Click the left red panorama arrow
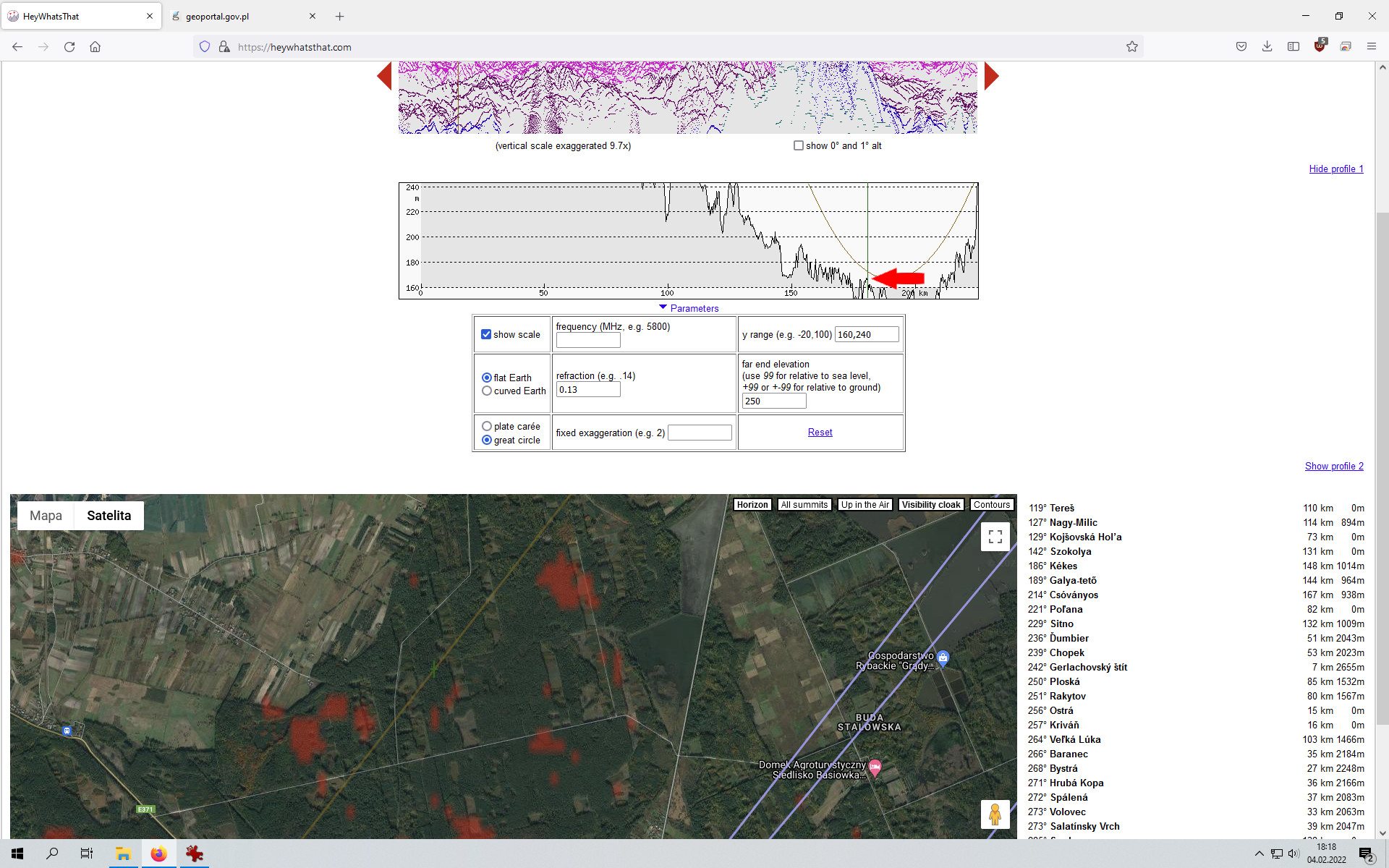This screenshot has width=1389, height=868. pos(385,76)
